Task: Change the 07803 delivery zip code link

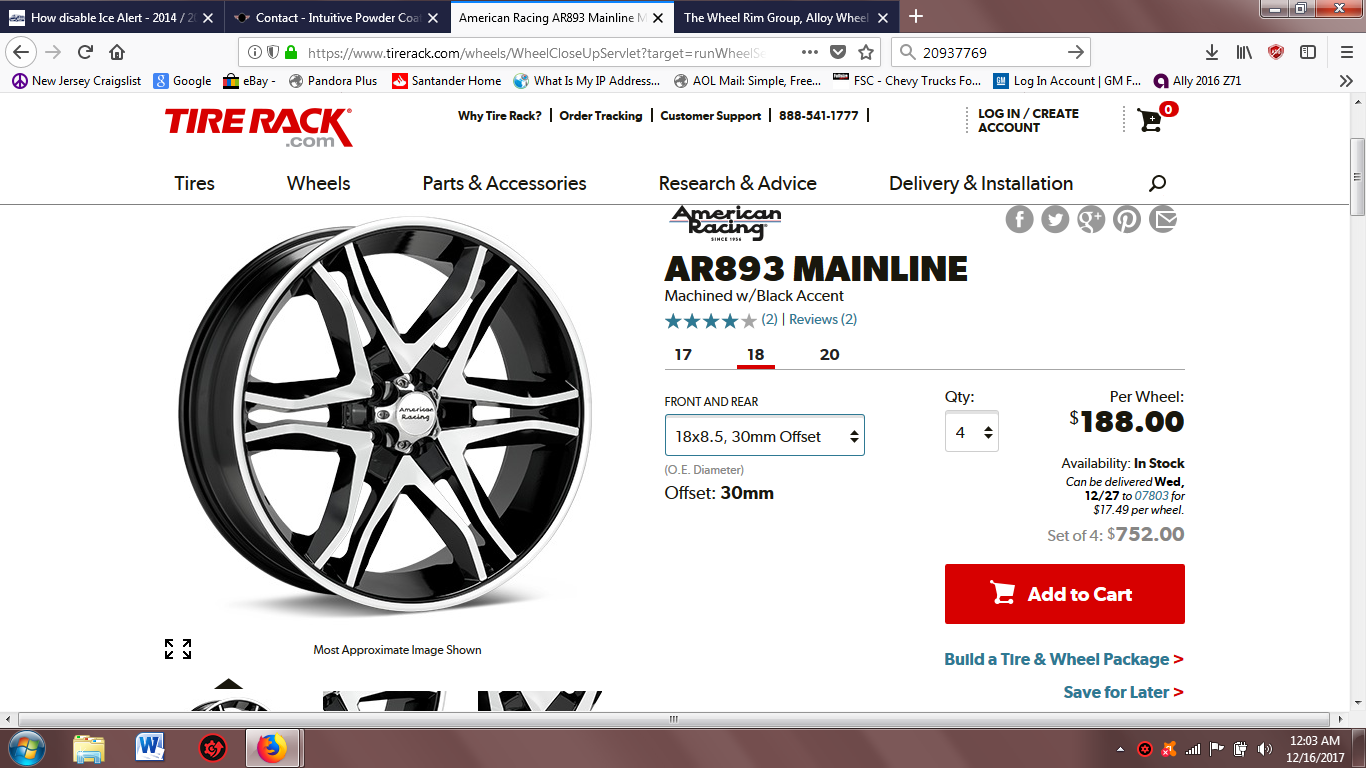Action: click(1151, 496)
